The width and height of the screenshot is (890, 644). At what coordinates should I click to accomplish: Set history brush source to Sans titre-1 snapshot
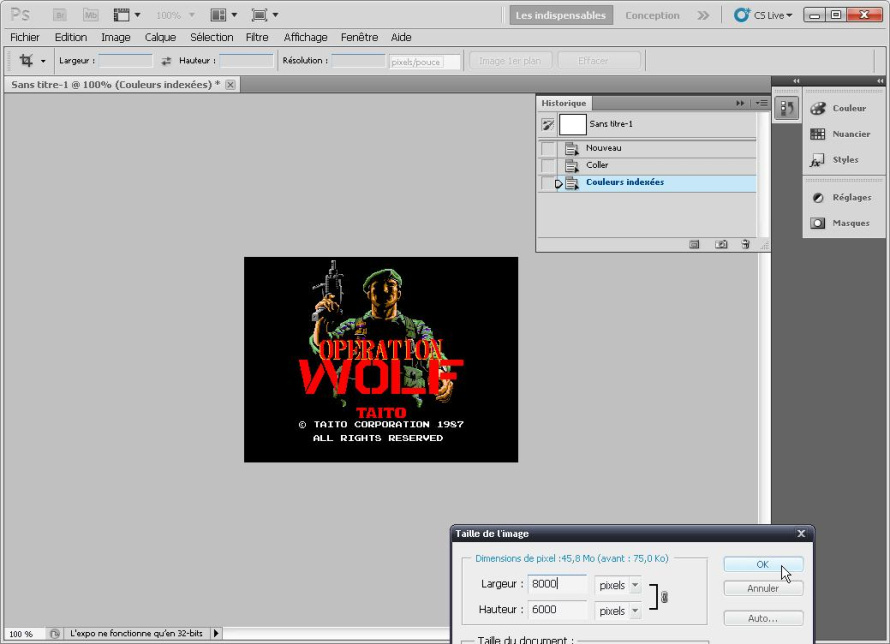pos(548,124)
